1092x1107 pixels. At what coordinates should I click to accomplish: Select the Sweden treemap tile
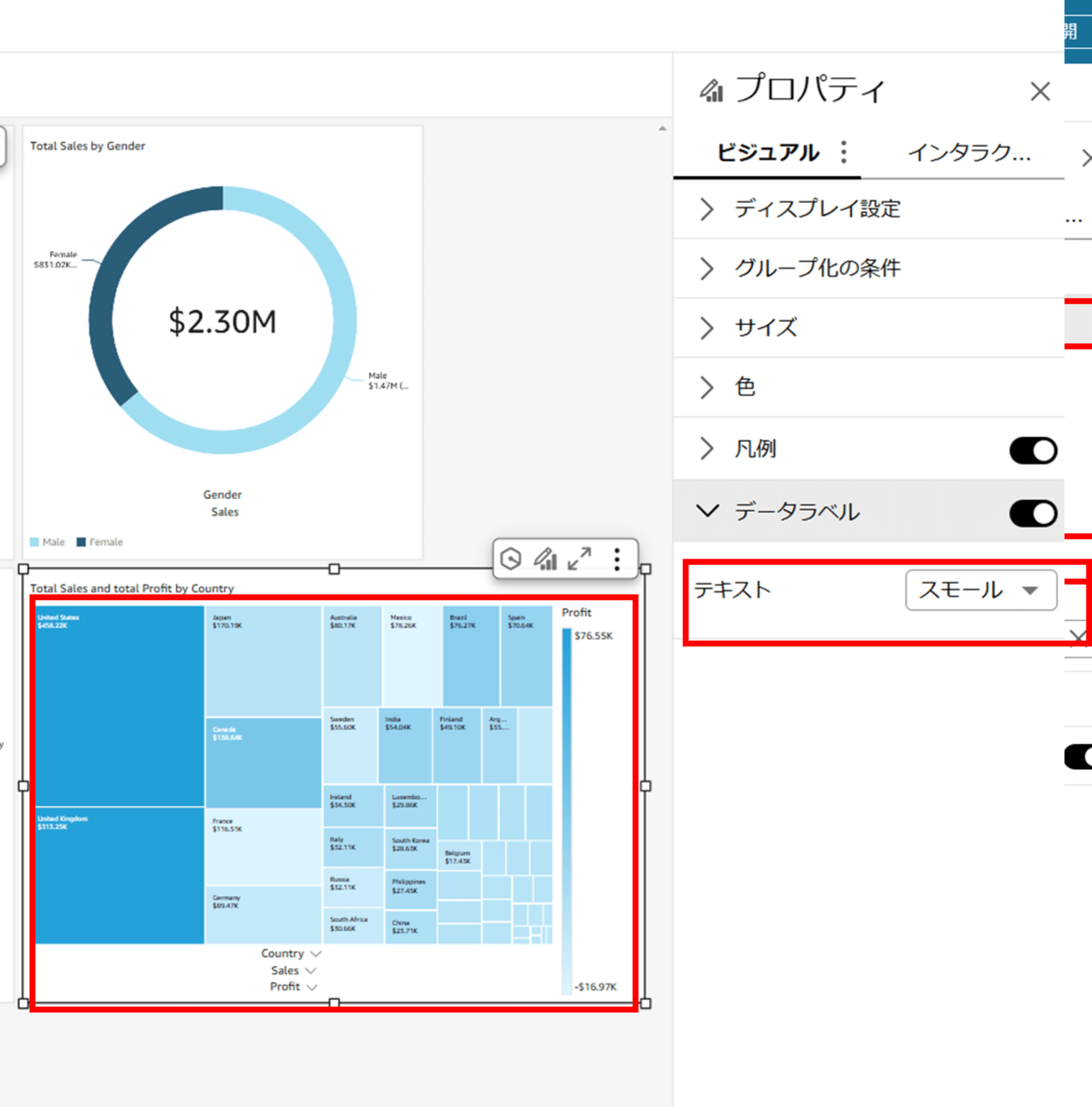pos(350,746)
